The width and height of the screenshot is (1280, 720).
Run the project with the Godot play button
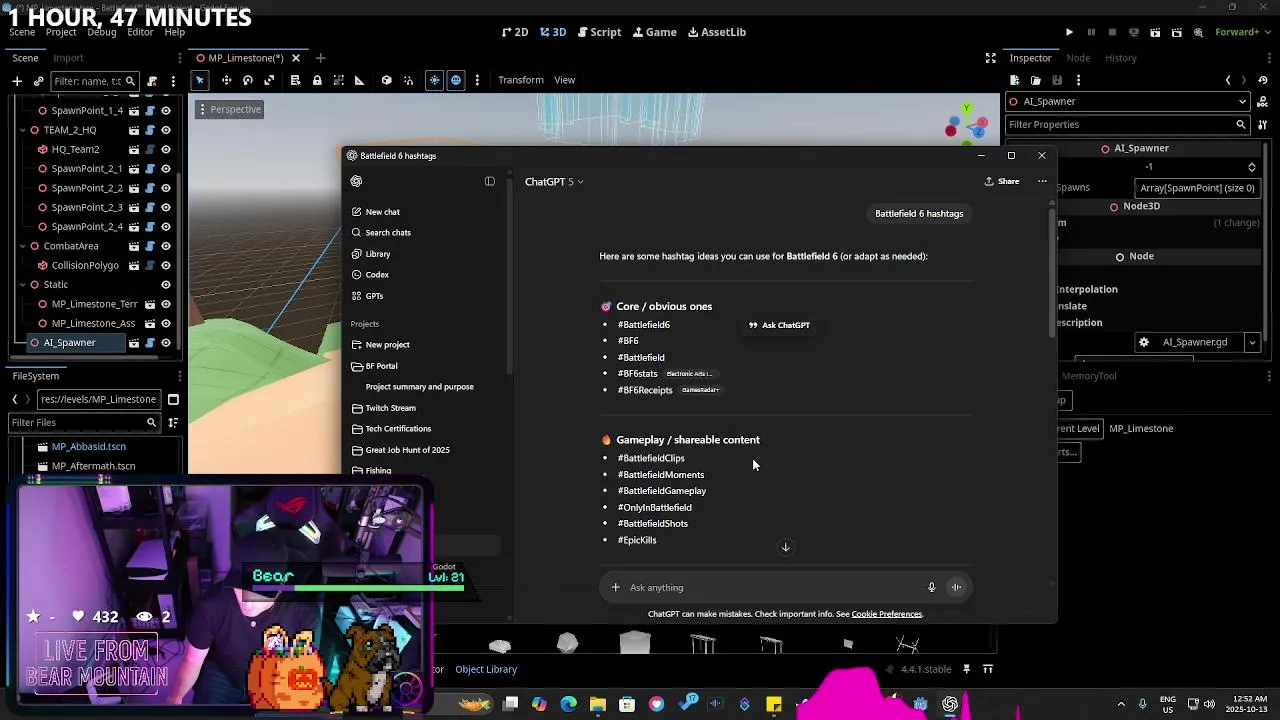click(x=1069, y=32)
